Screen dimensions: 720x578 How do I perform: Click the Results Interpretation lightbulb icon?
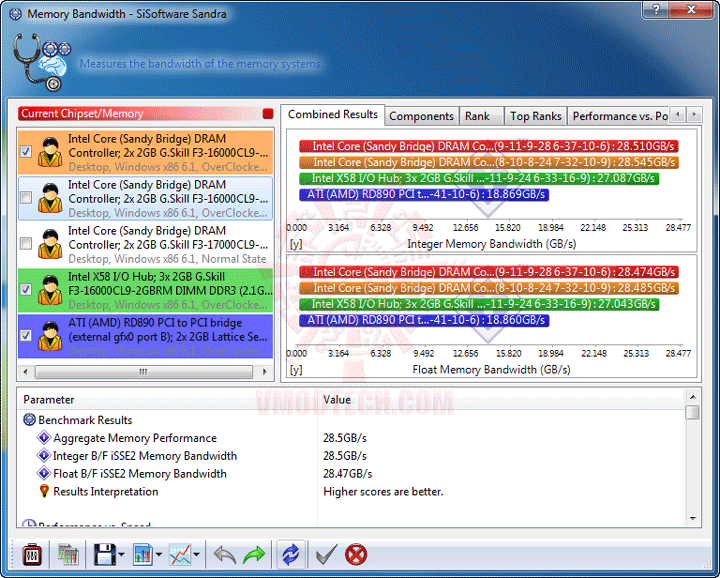coord(44,491)
